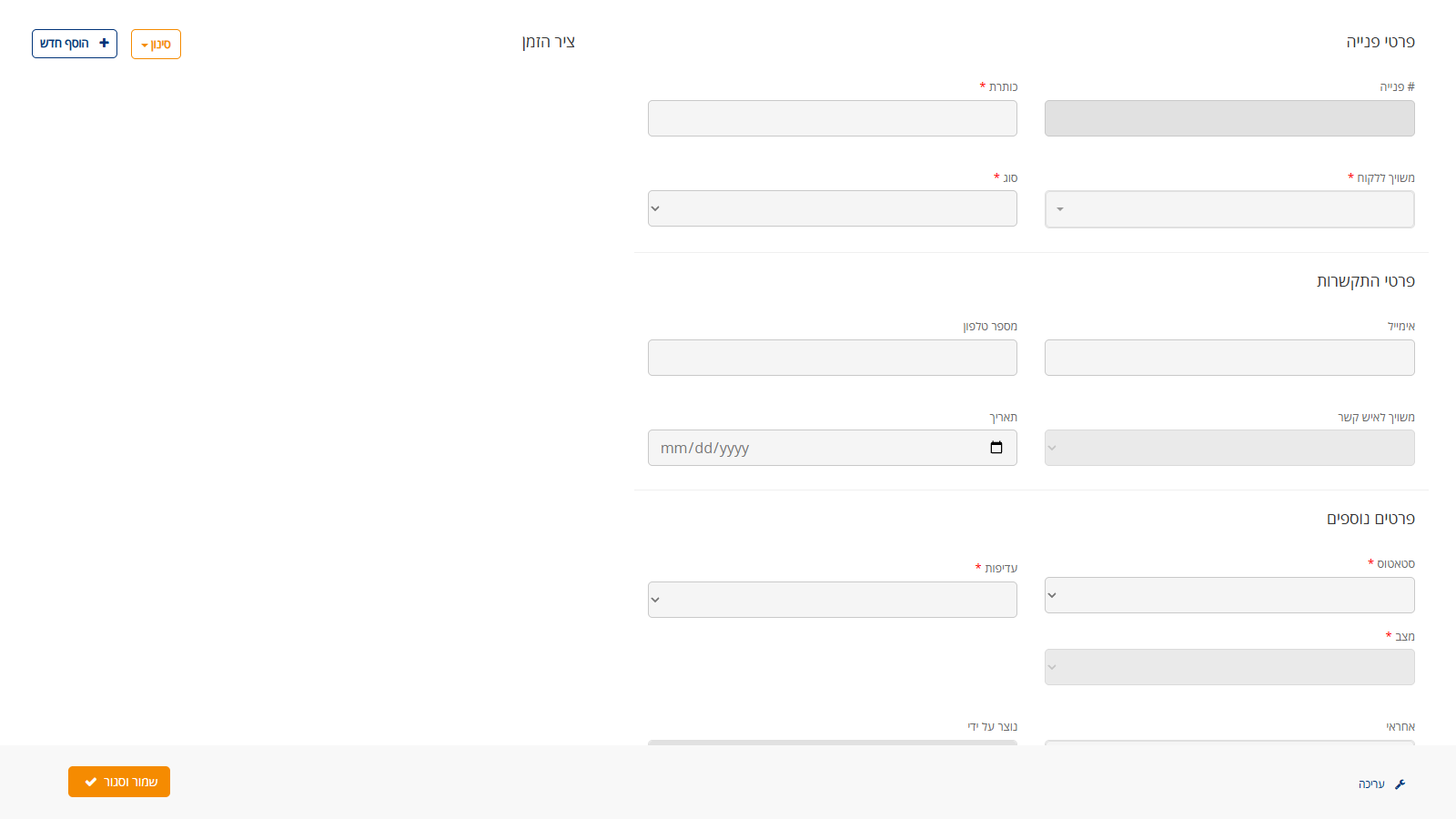
Task: Click the הוסף חדש button
Action: (x=75, y=44)
